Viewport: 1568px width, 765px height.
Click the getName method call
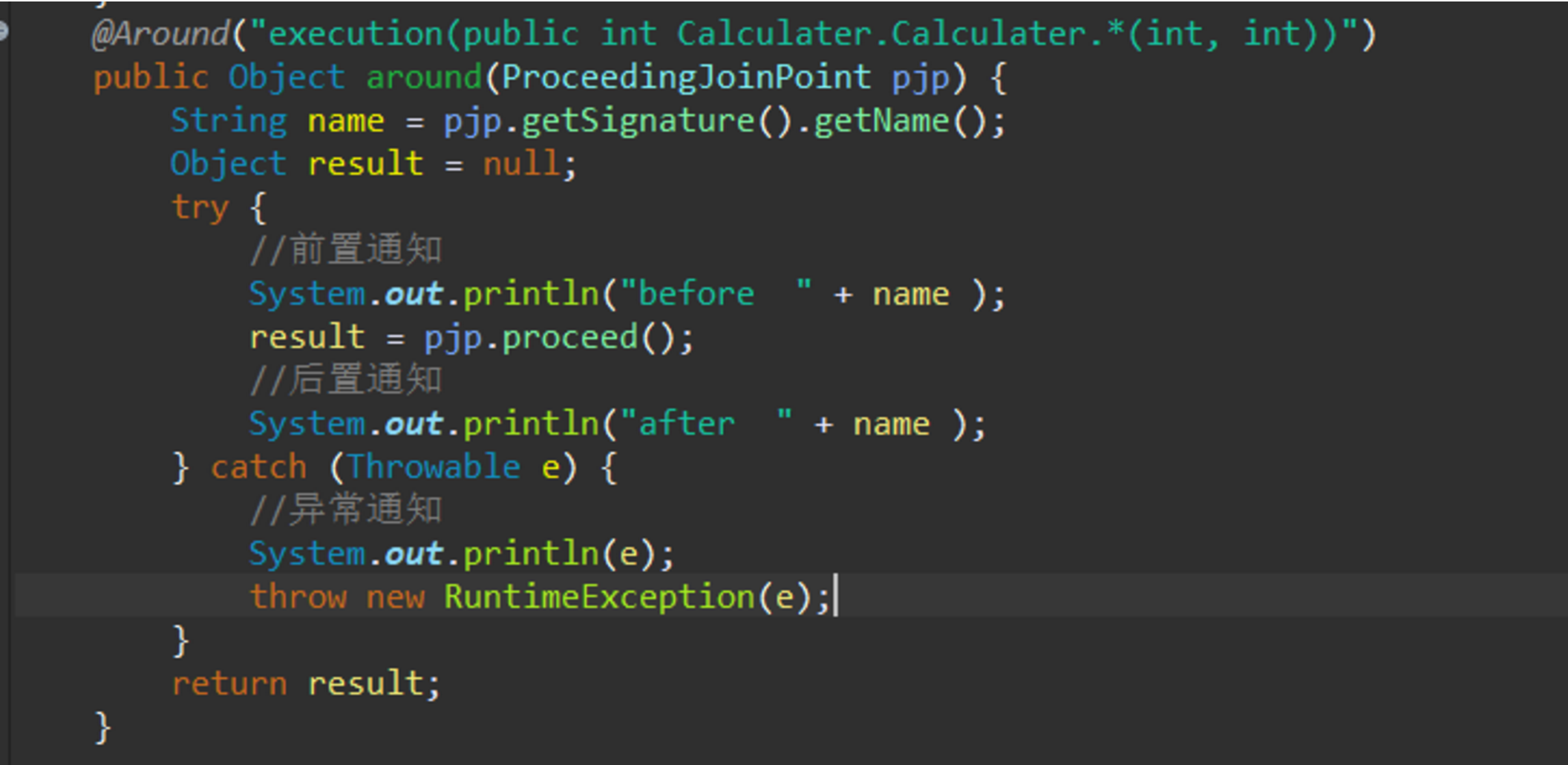tap(881, 121)
